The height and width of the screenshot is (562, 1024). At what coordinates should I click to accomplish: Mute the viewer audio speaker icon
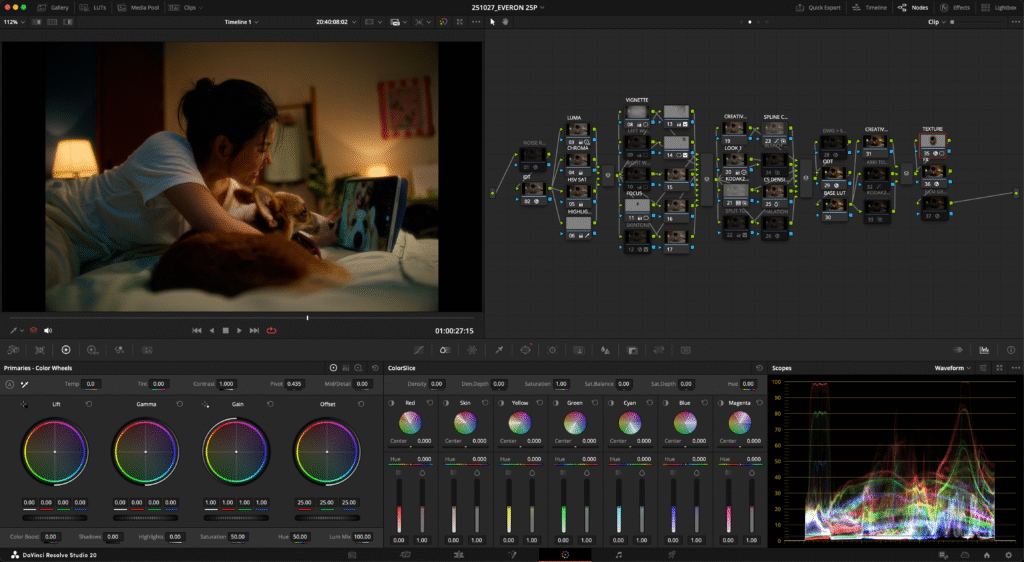click(x=47, y=330)
